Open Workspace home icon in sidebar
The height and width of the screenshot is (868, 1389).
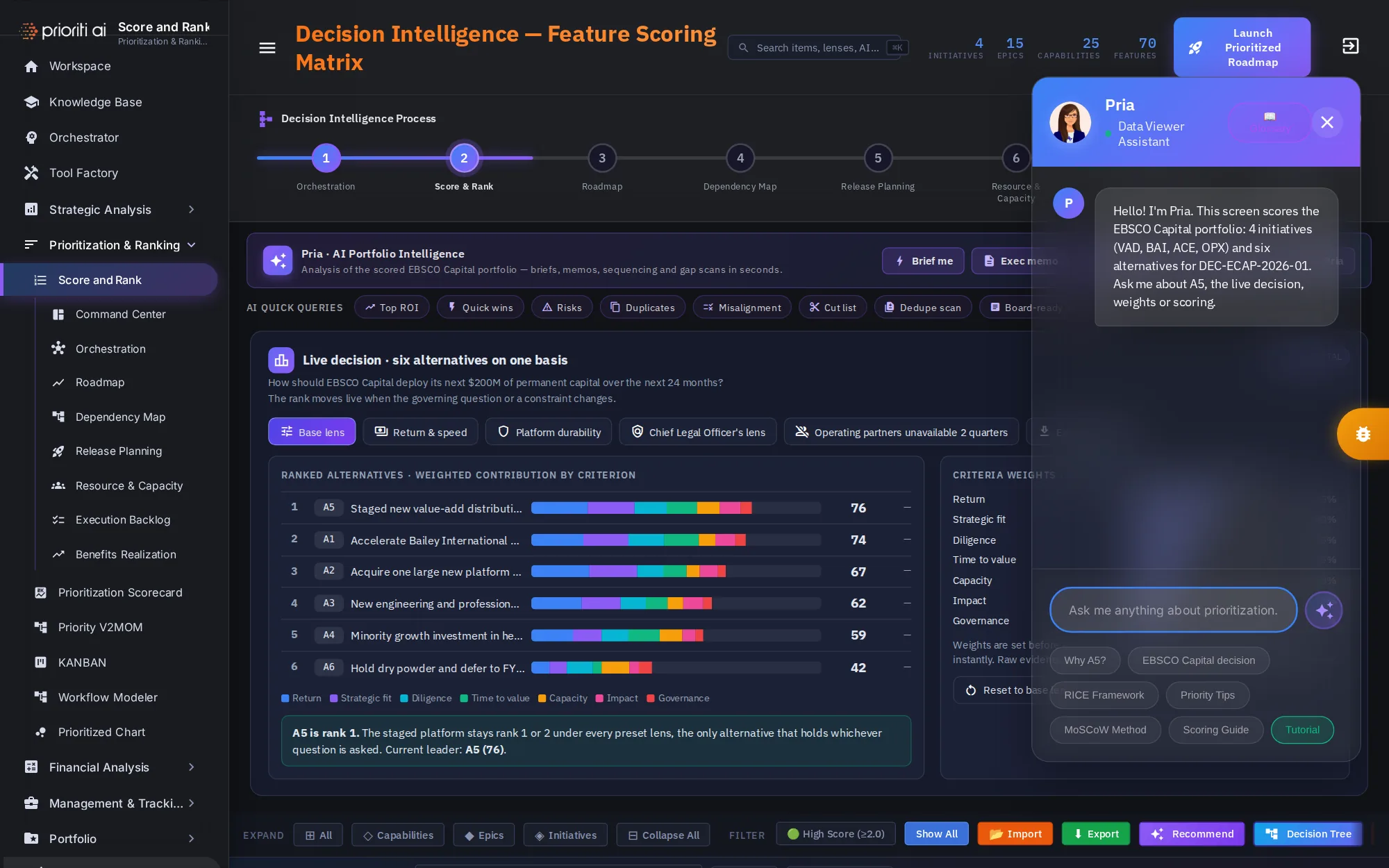click(x=31, y=67)
